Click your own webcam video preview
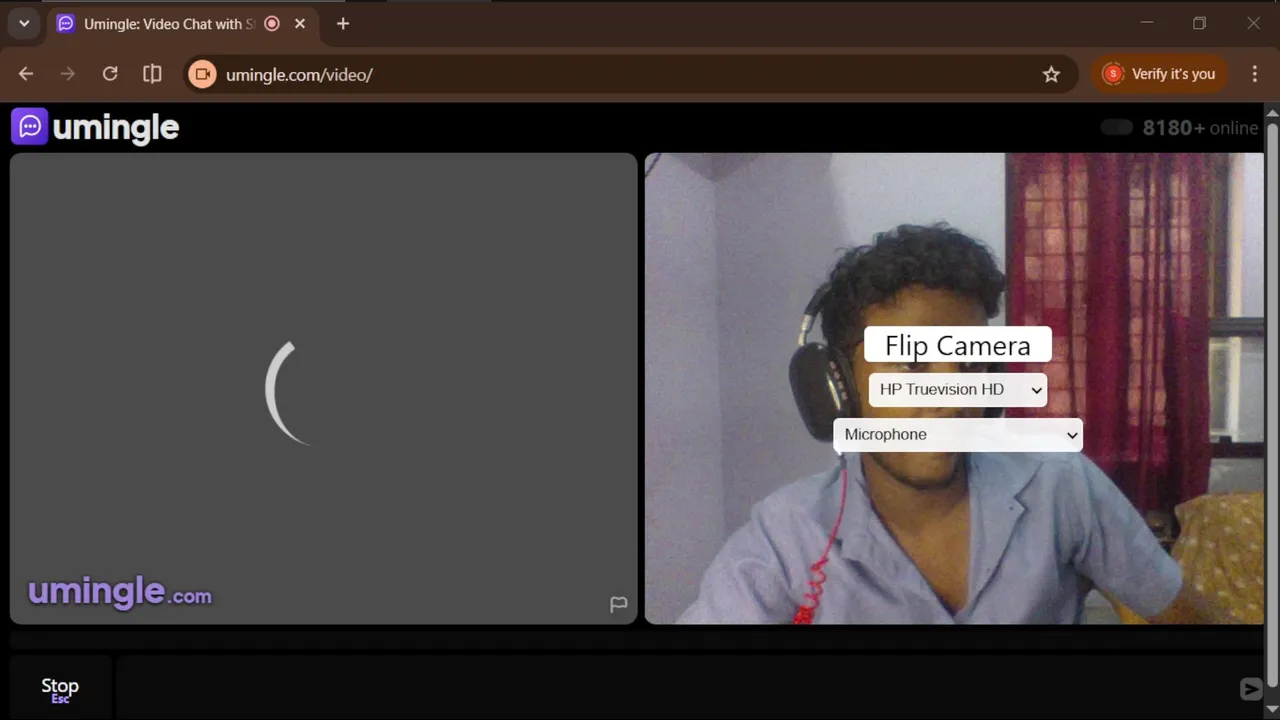Viewport: 1280px width, 720px height. pos(954,388)
